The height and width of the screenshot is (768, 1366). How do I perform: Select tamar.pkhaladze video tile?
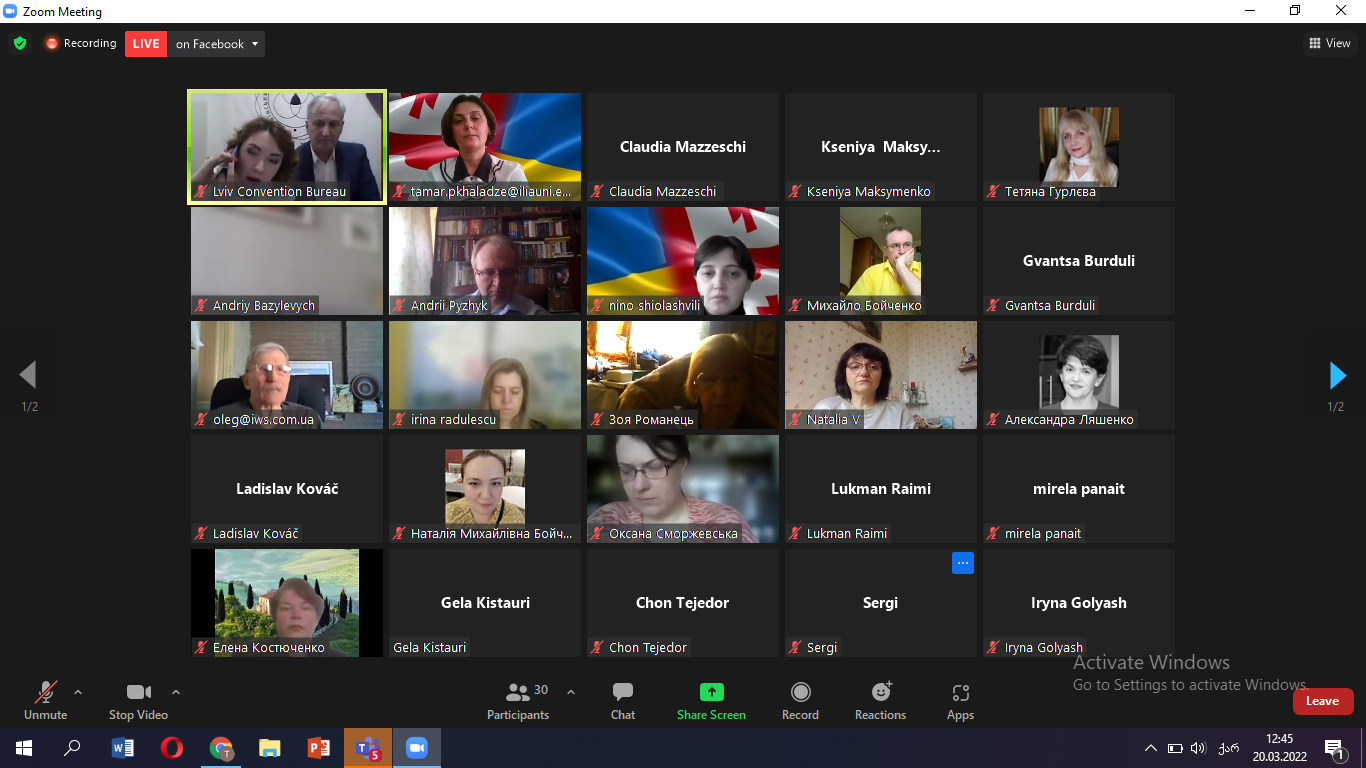485,147
